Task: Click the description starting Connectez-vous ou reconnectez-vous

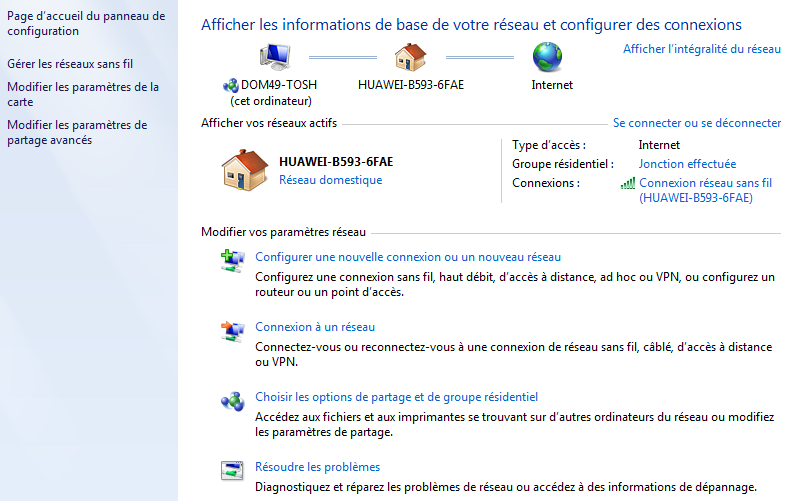Action: 514,354
